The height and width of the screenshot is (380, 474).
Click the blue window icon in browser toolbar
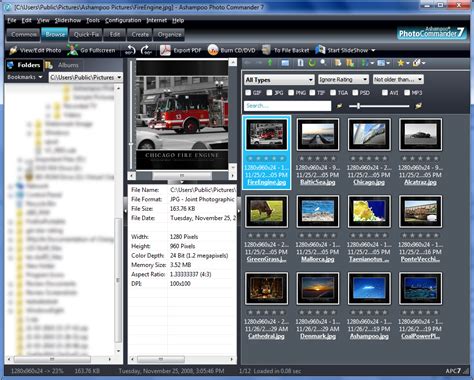285,63
